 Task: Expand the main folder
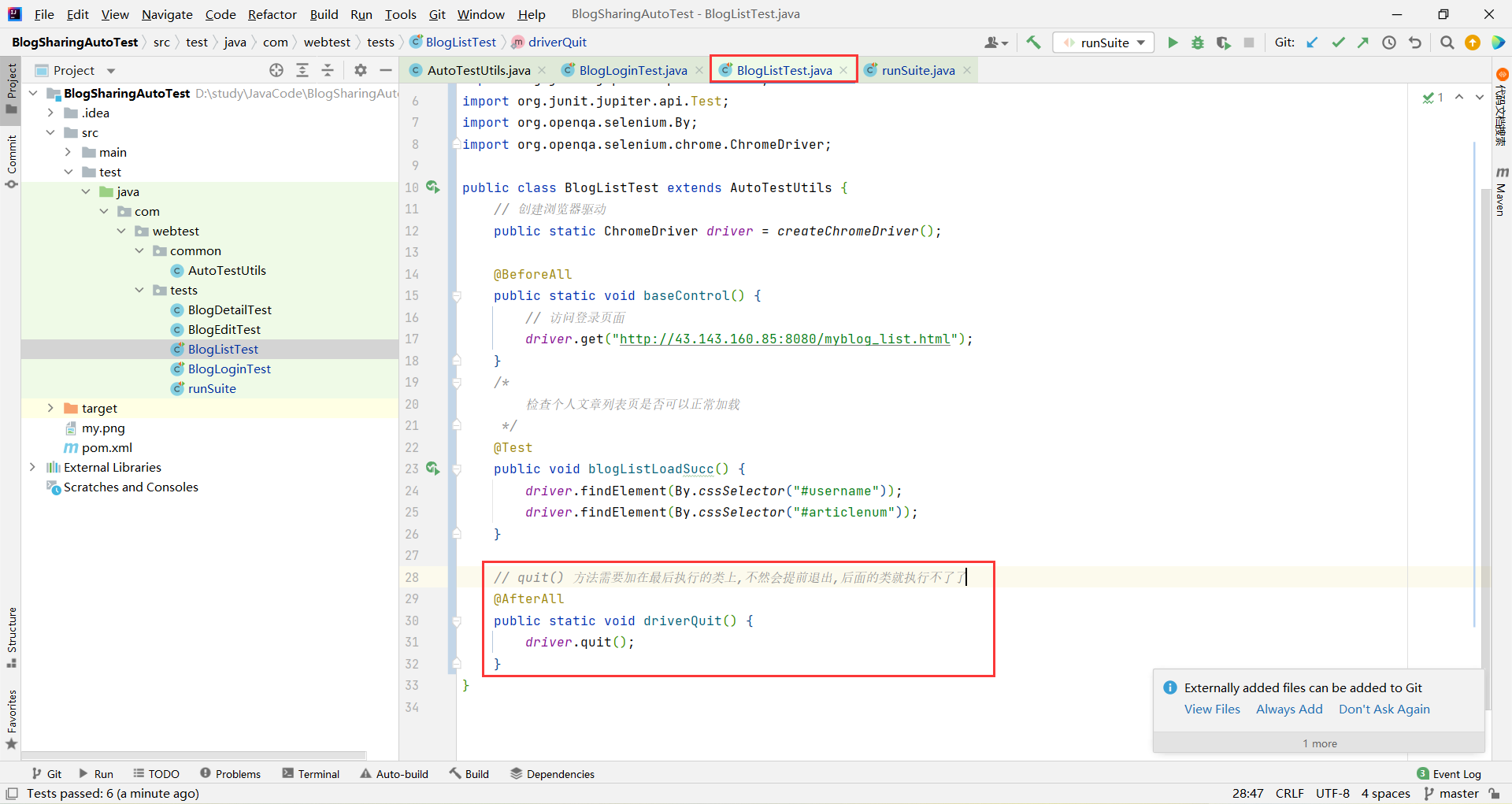(x=69, y=152)
